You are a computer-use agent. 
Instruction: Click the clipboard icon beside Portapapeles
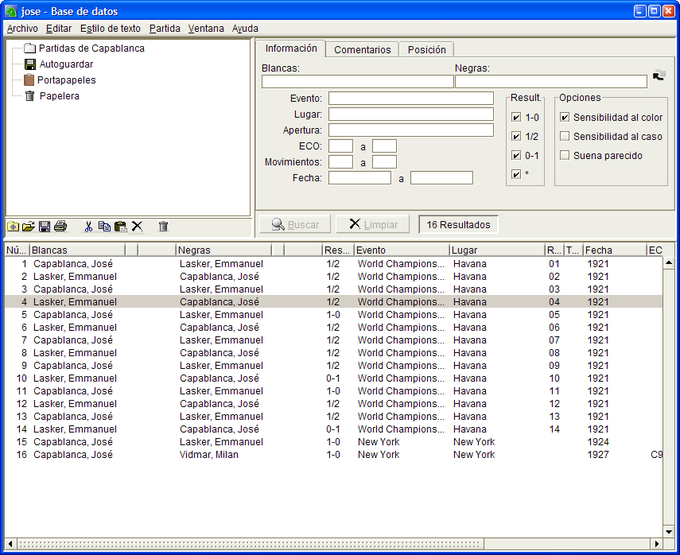click(x=29, y=80)
